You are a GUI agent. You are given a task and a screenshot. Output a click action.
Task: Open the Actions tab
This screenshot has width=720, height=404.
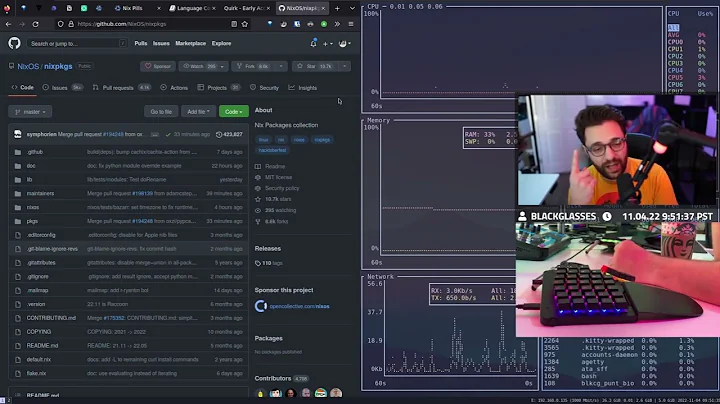(174, 88)
